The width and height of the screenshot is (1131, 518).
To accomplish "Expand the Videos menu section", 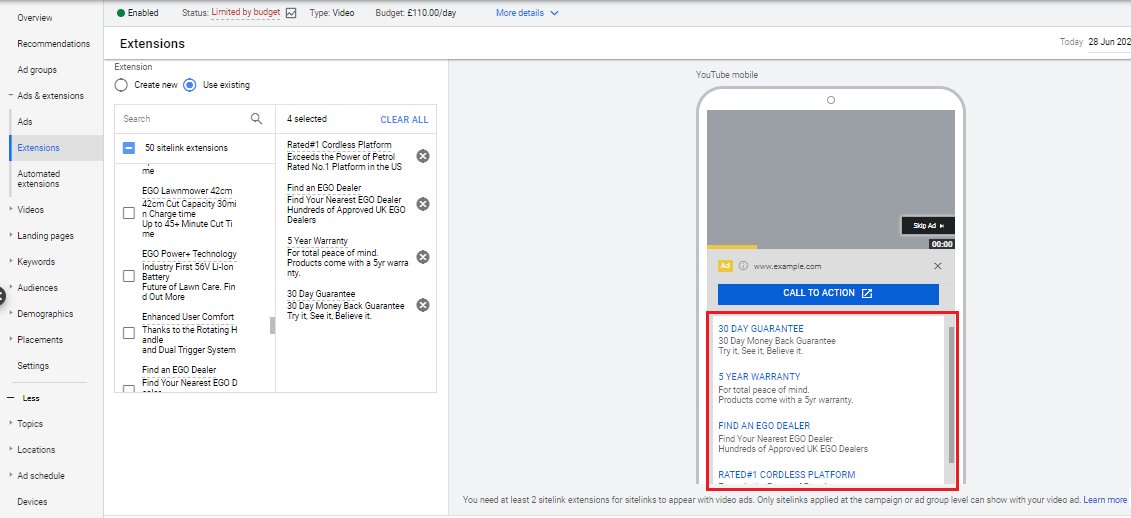I will (10, 210).
